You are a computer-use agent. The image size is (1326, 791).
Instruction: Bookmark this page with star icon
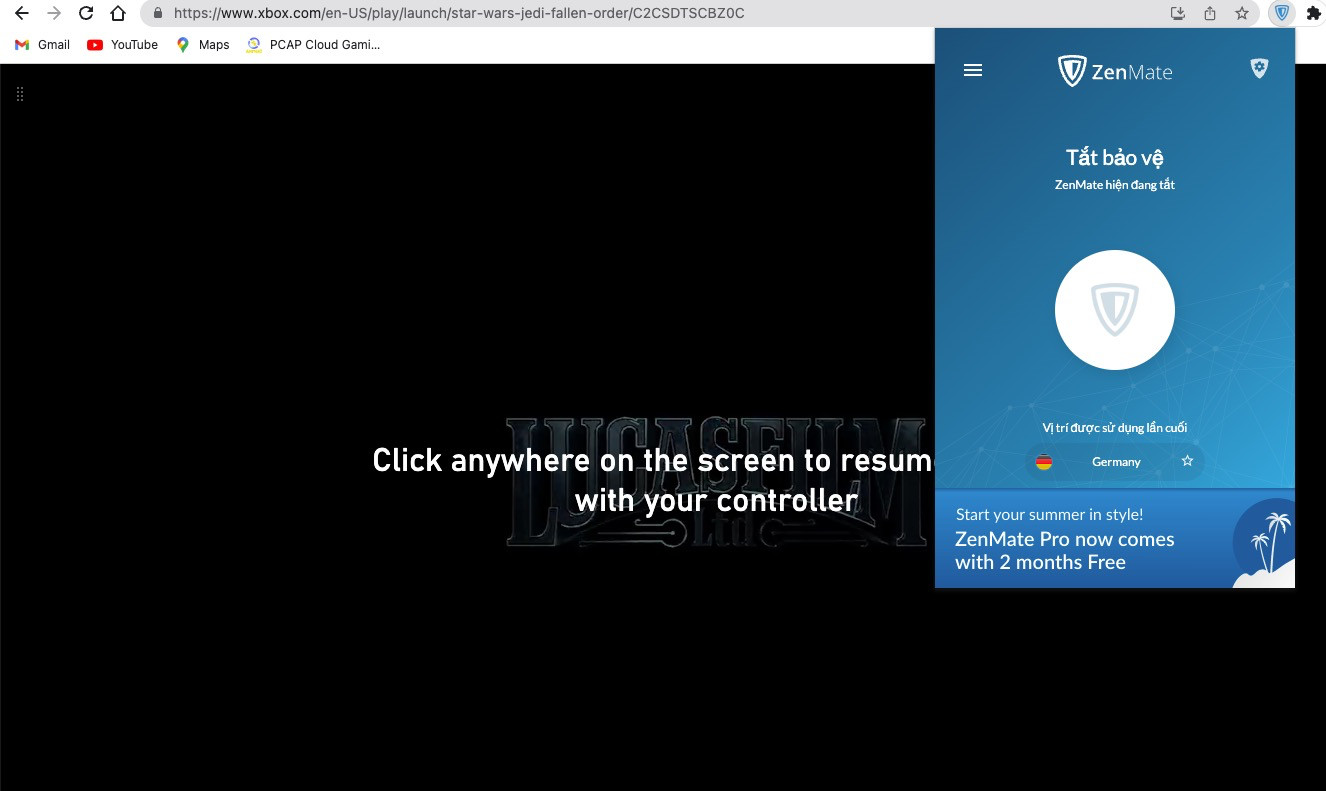(x=1242, y=13)
